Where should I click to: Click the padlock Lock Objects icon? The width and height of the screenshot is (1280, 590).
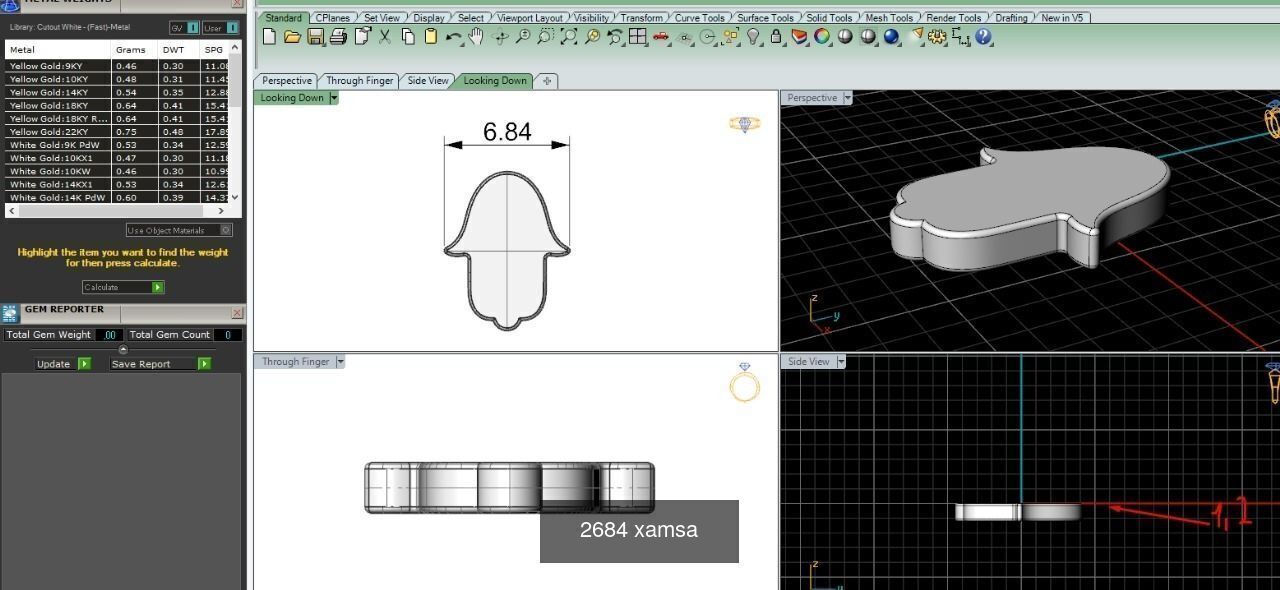pyautogui.click(x=776, y=37)
